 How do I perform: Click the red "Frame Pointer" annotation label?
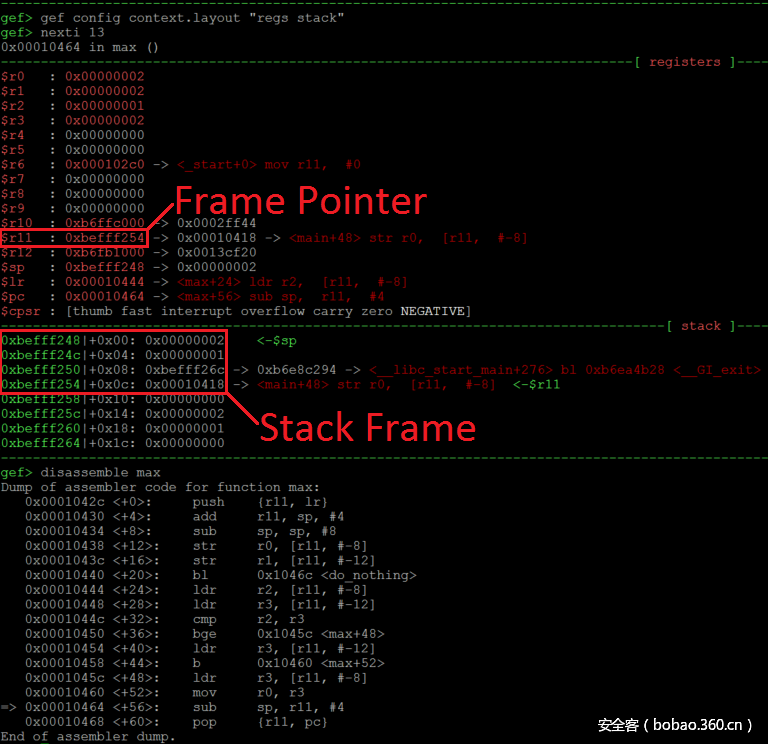click(301, 201)
